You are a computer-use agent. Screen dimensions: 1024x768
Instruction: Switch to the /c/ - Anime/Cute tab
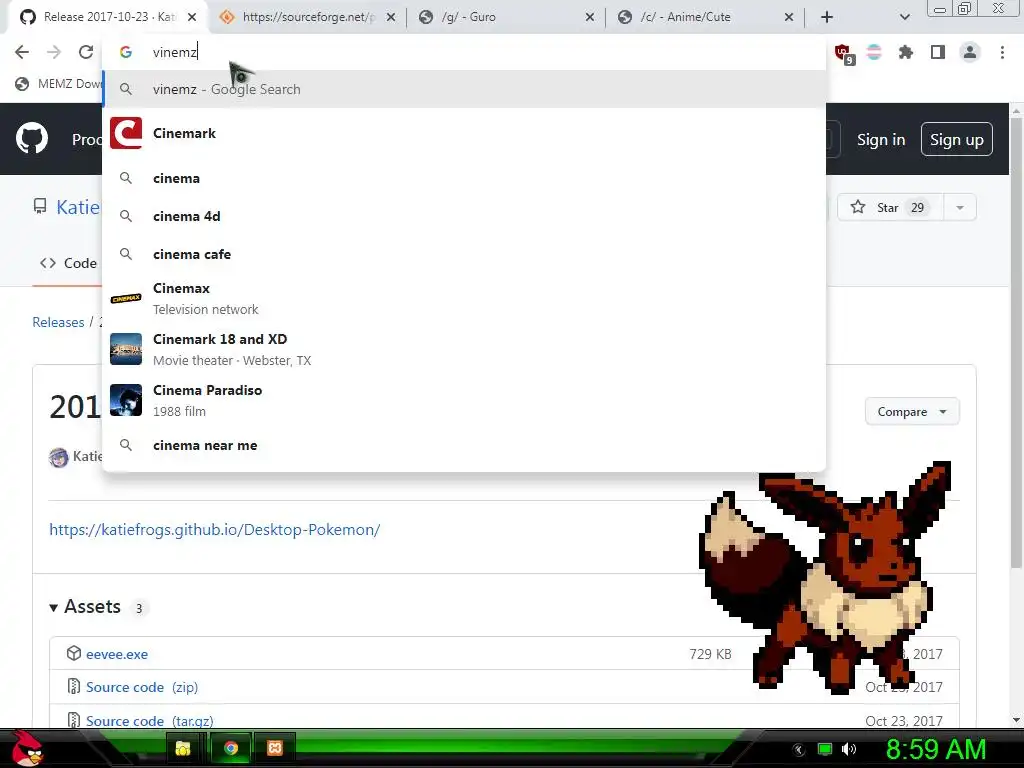click(704, 17)
